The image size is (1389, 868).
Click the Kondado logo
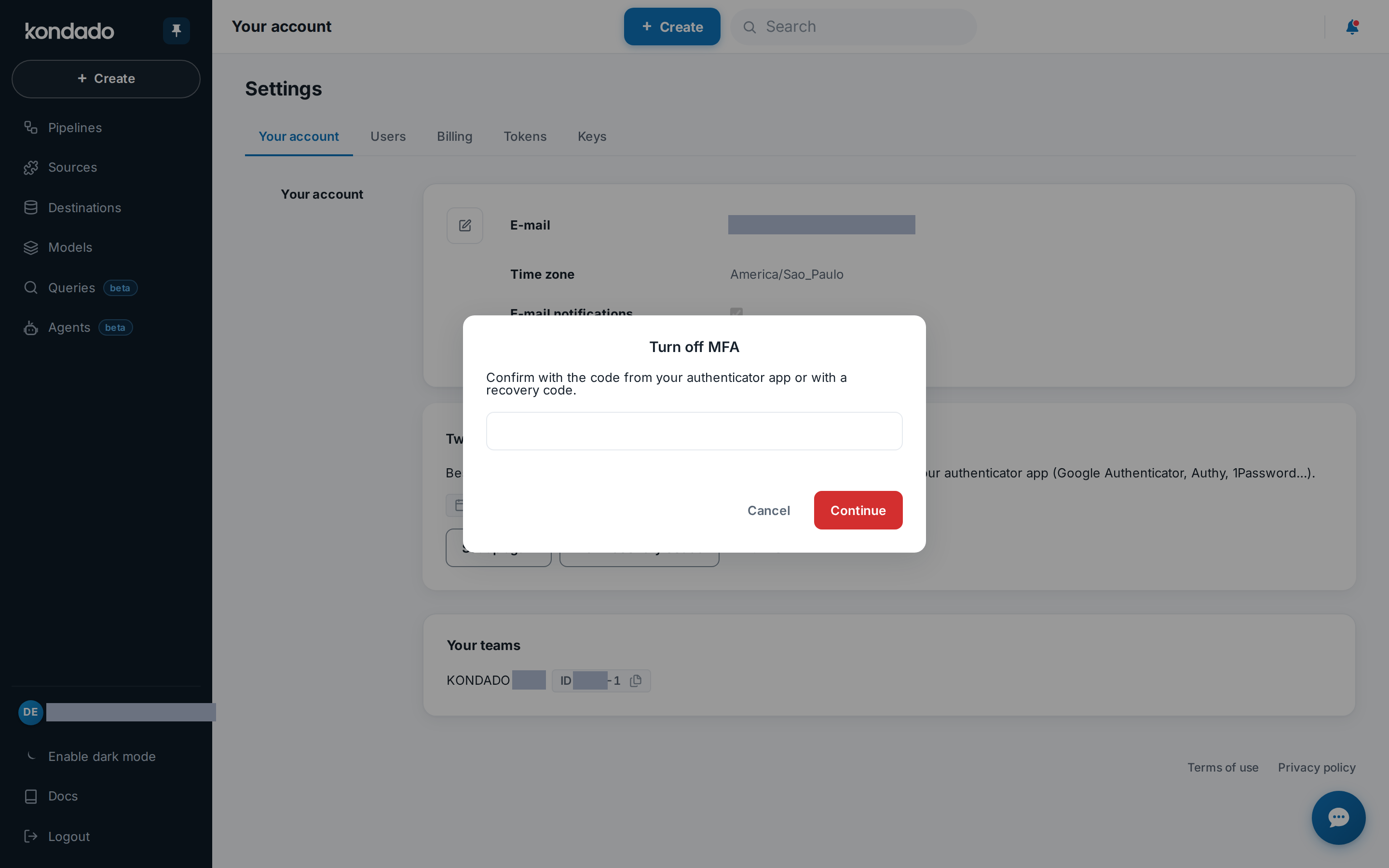(69, 31)
